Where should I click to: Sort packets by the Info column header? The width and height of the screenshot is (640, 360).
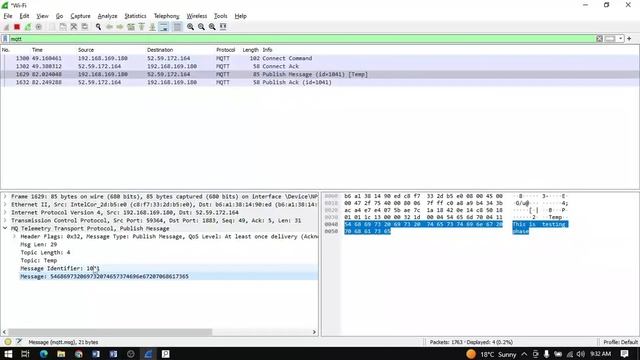(x=267, y=50)
